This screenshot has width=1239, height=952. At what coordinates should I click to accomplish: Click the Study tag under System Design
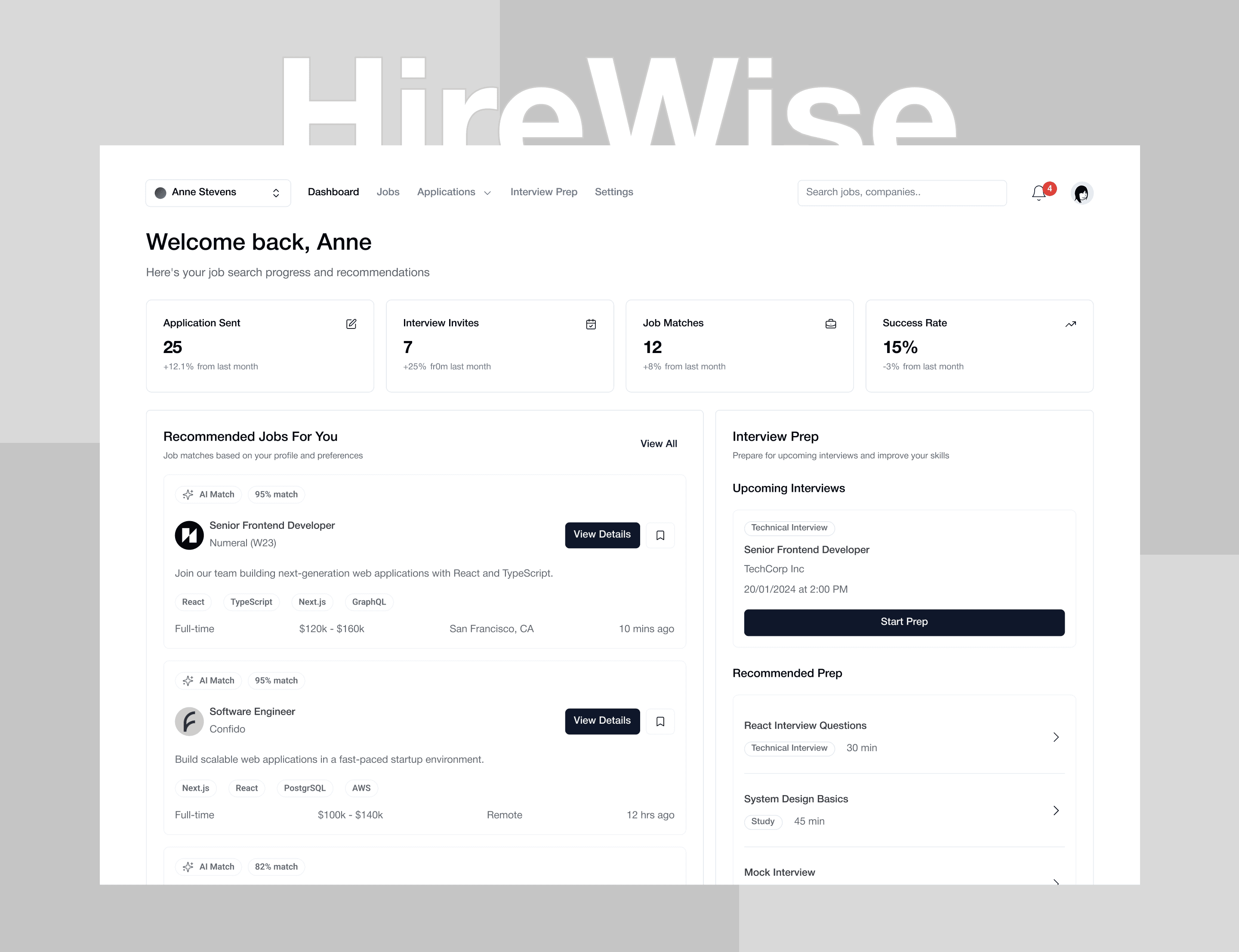pyautogui.click(x=763, y=822)
